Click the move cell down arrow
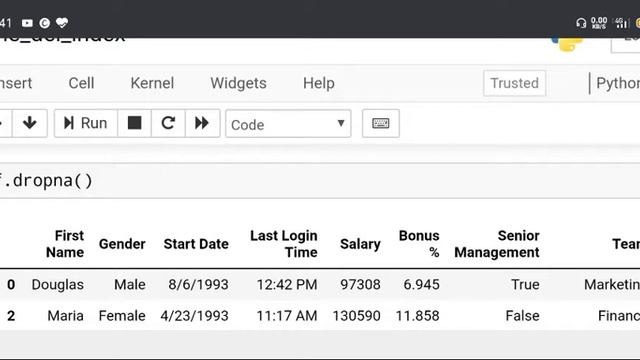 [30, 123]
